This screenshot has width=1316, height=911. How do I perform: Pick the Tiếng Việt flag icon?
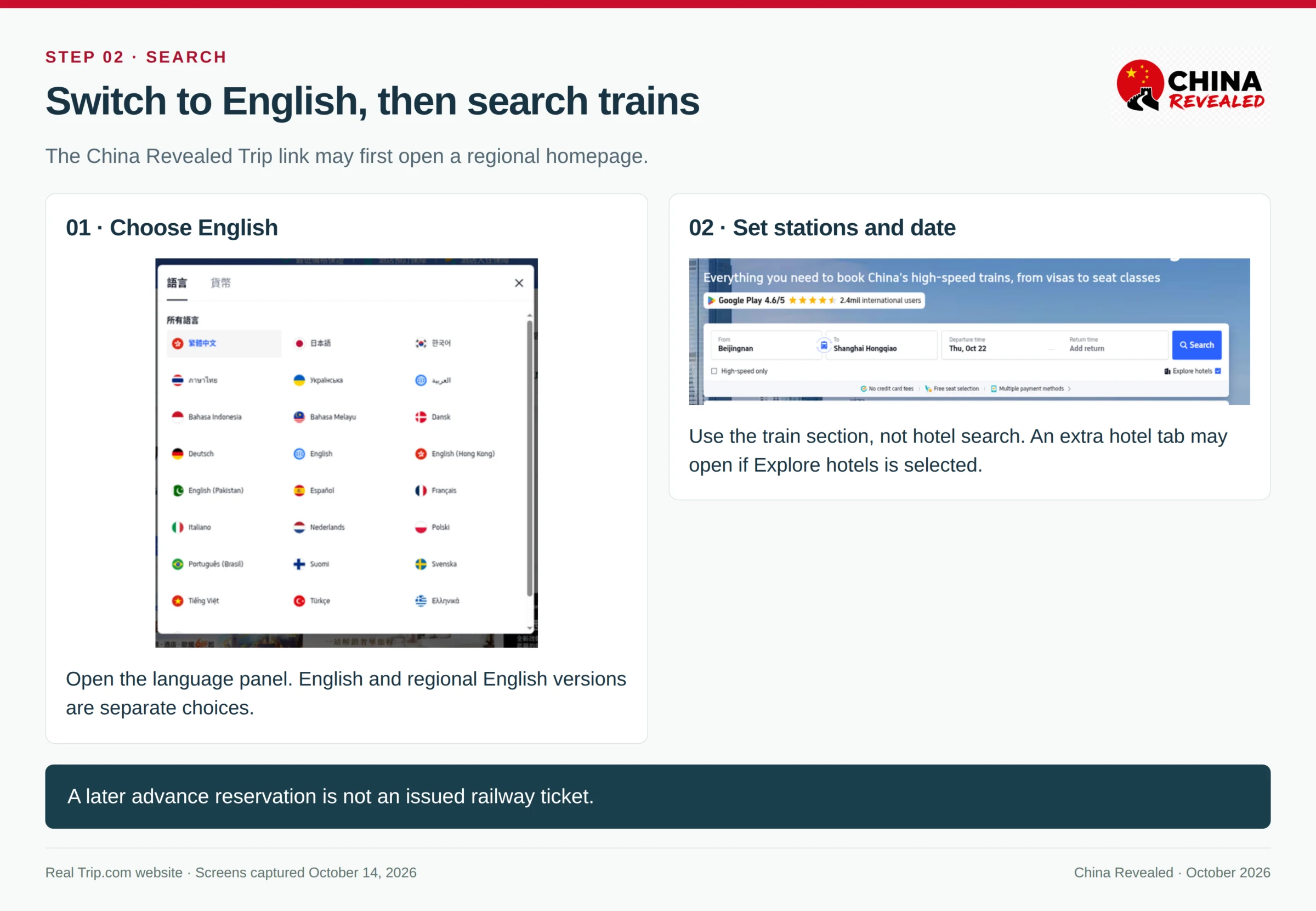coord(178,601)
